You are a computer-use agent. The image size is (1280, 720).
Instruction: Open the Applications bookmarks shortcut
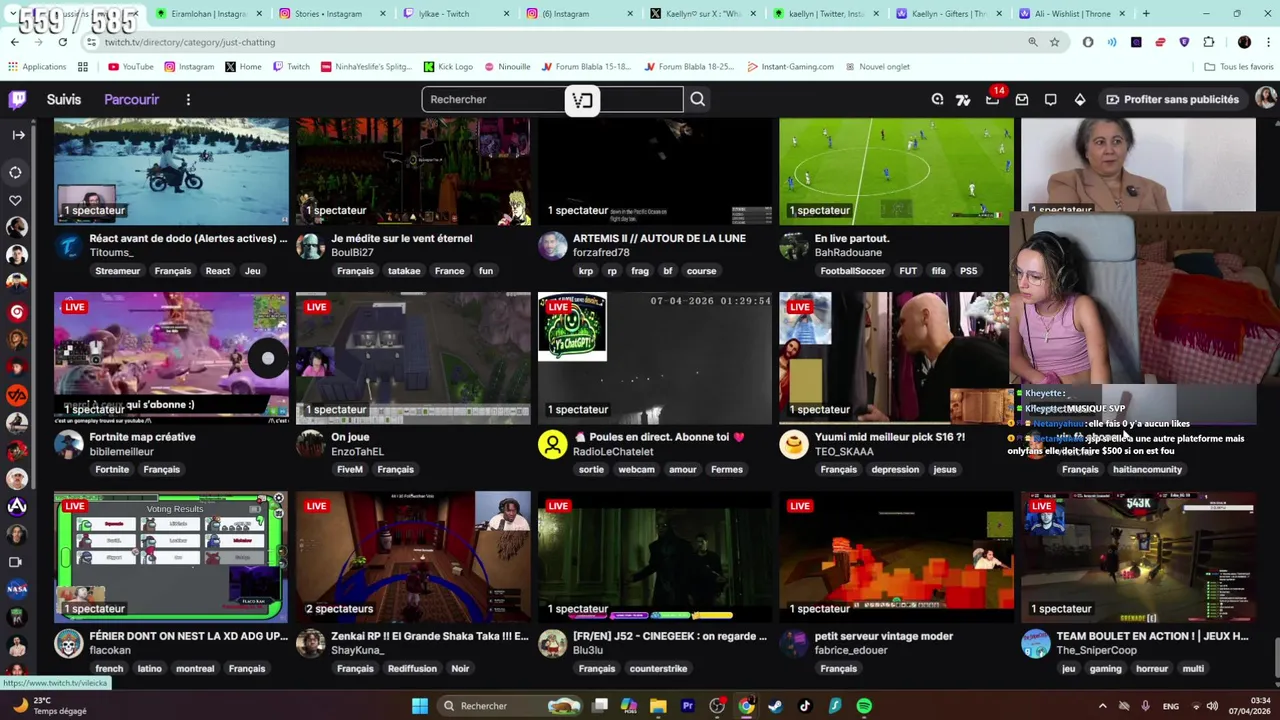pos(37,66)
